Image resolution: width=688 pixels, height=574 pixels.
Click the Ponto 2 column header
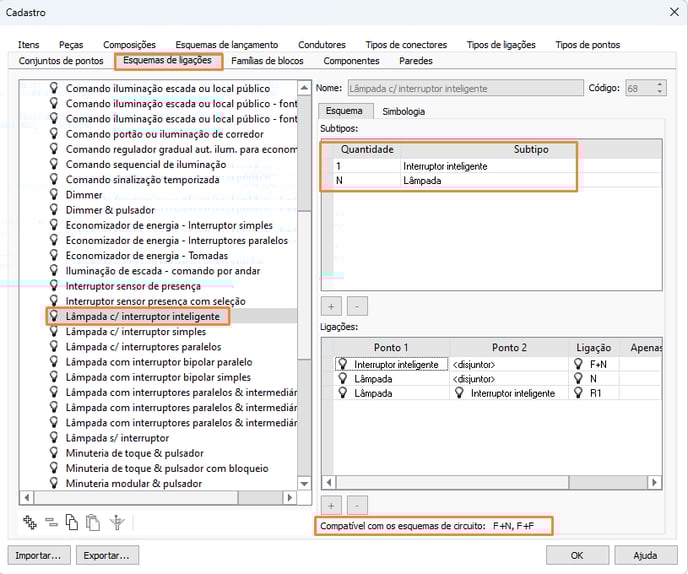tap(509, 348)
